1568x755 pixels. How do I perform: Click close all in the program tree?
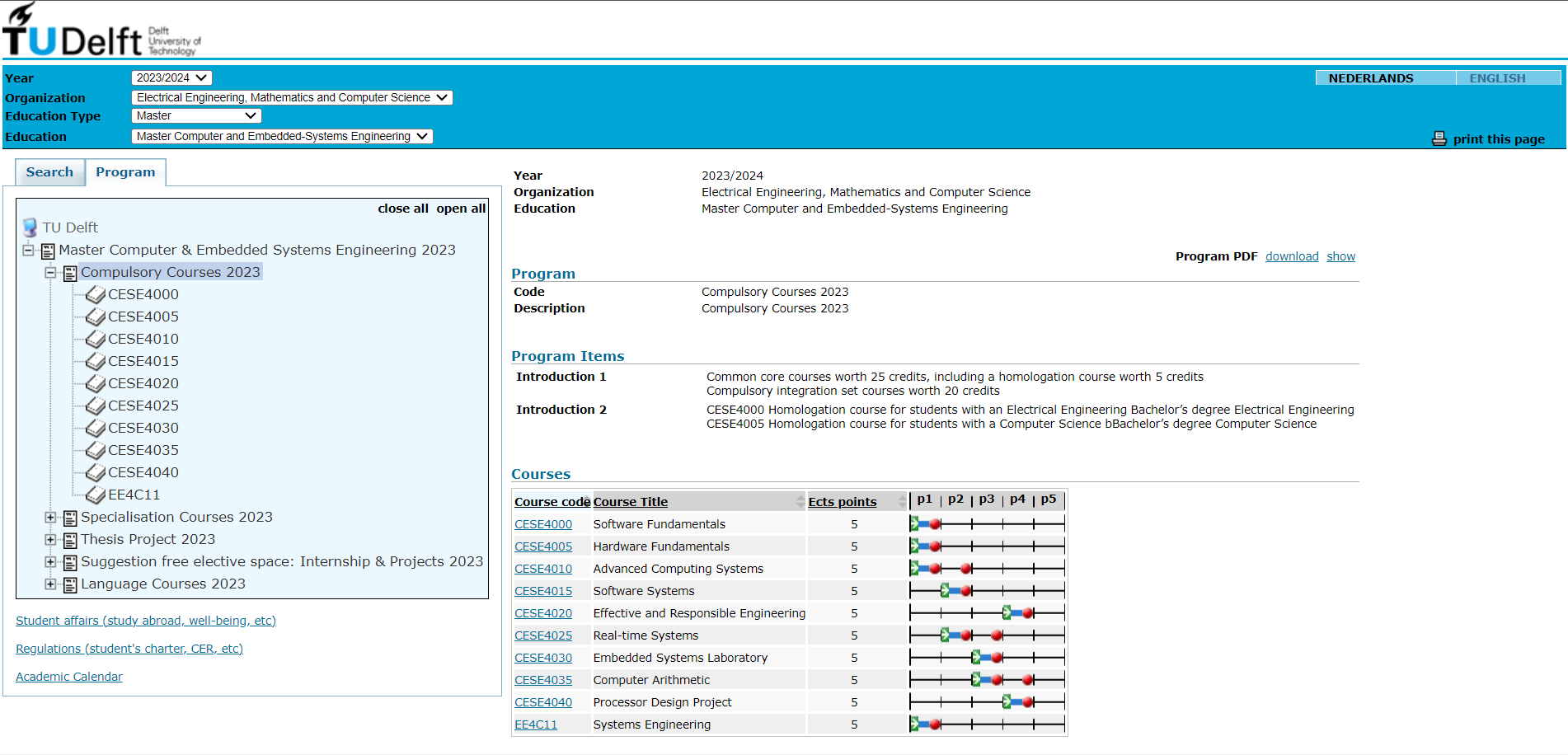coord(403,209)
